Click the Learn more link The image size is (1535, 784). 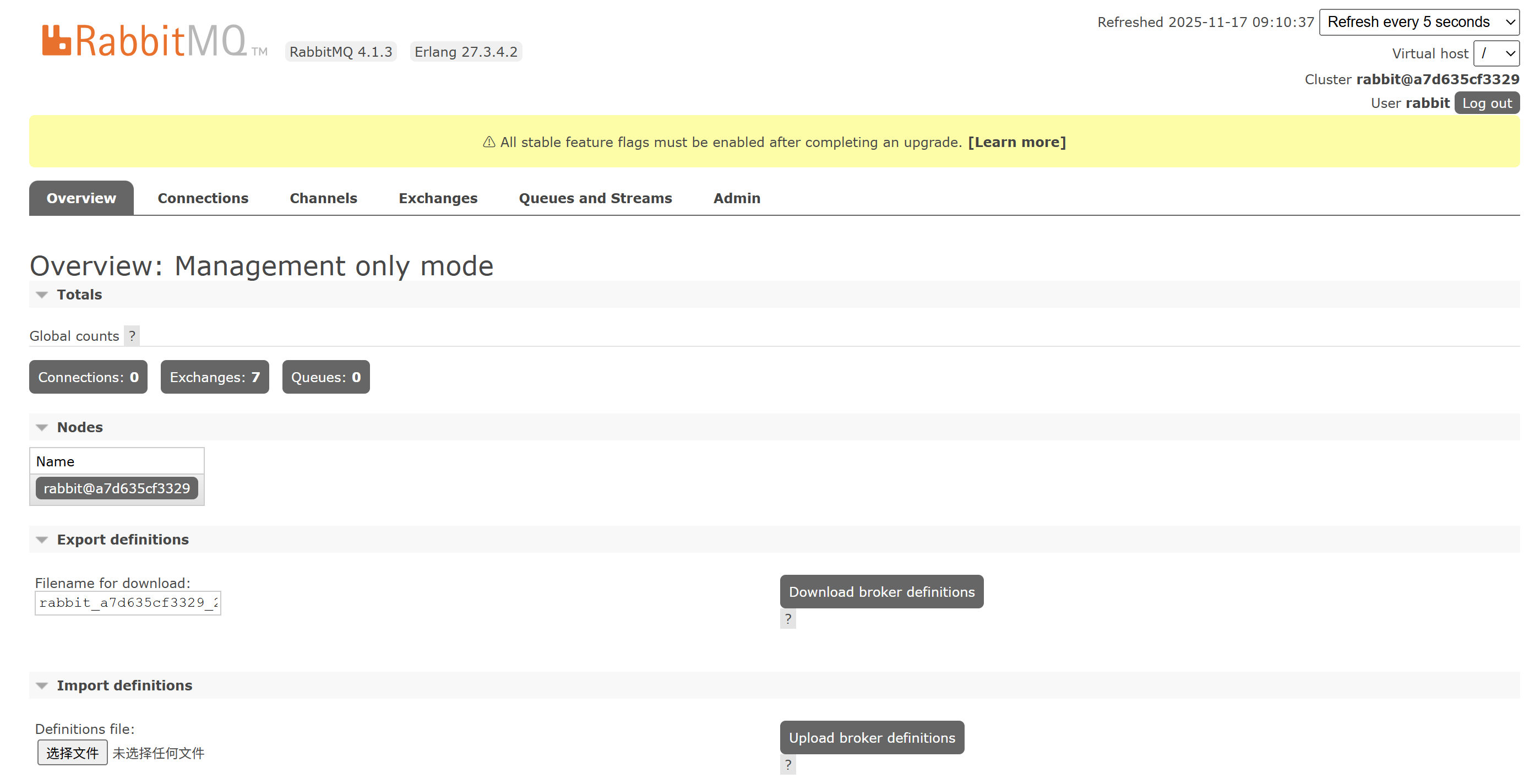click(x=1016, y=142)
